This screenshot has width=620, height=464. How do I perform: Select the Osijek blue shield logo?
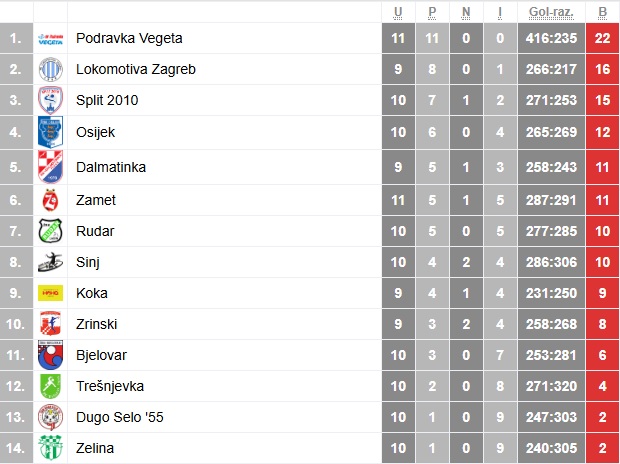(50, 132)
